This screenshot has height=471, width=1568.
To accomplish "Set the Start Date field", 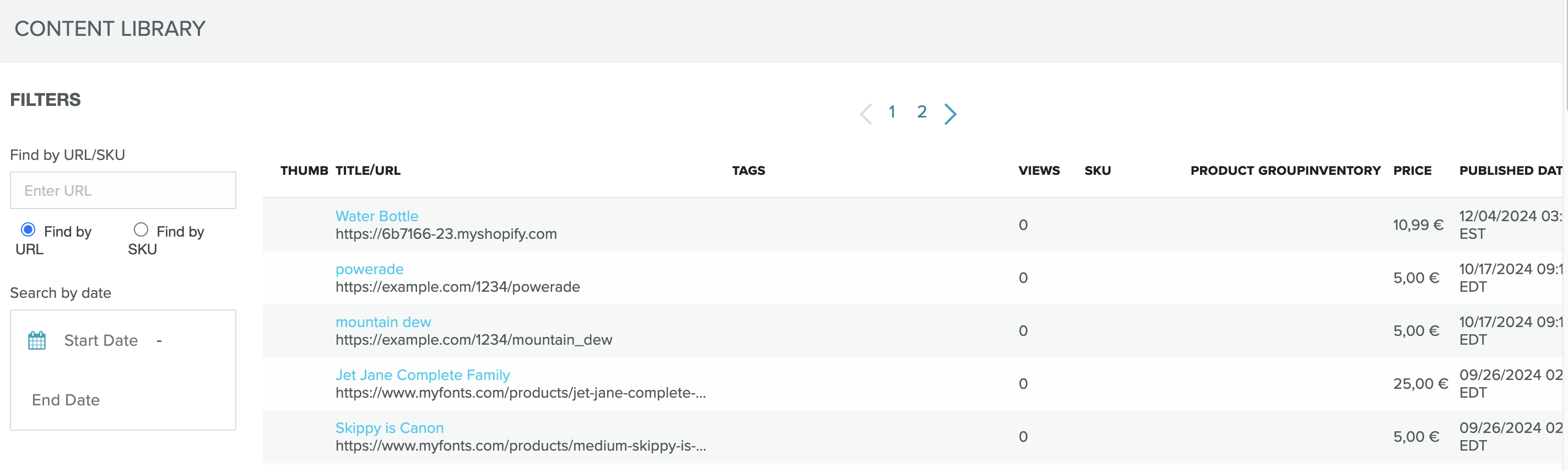I will [101, 341].
